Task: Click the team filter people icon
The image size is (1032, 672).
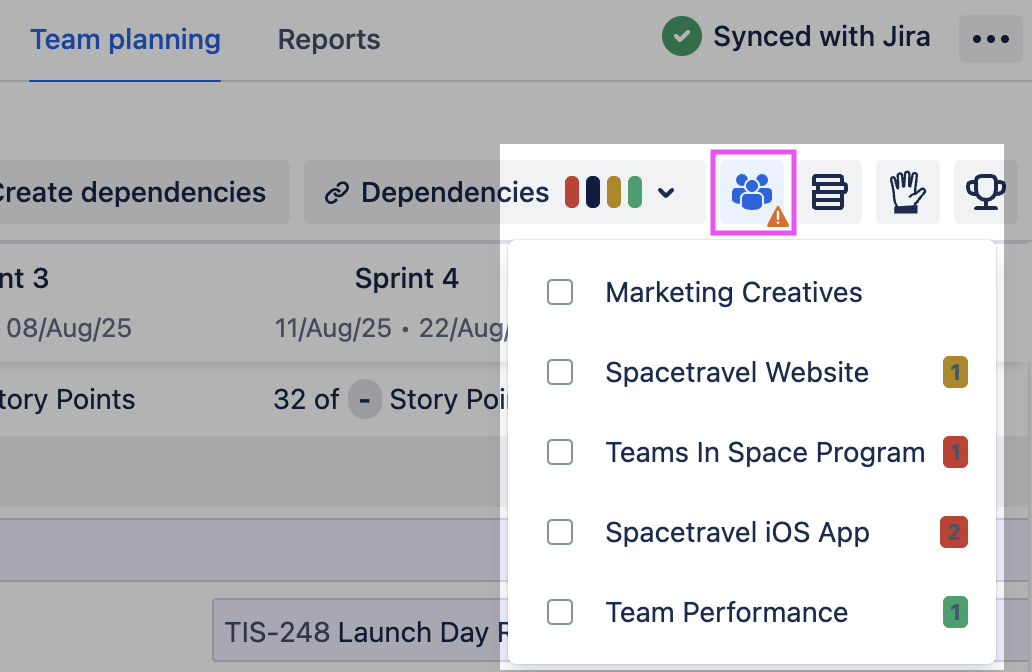Action: (751, 189)
